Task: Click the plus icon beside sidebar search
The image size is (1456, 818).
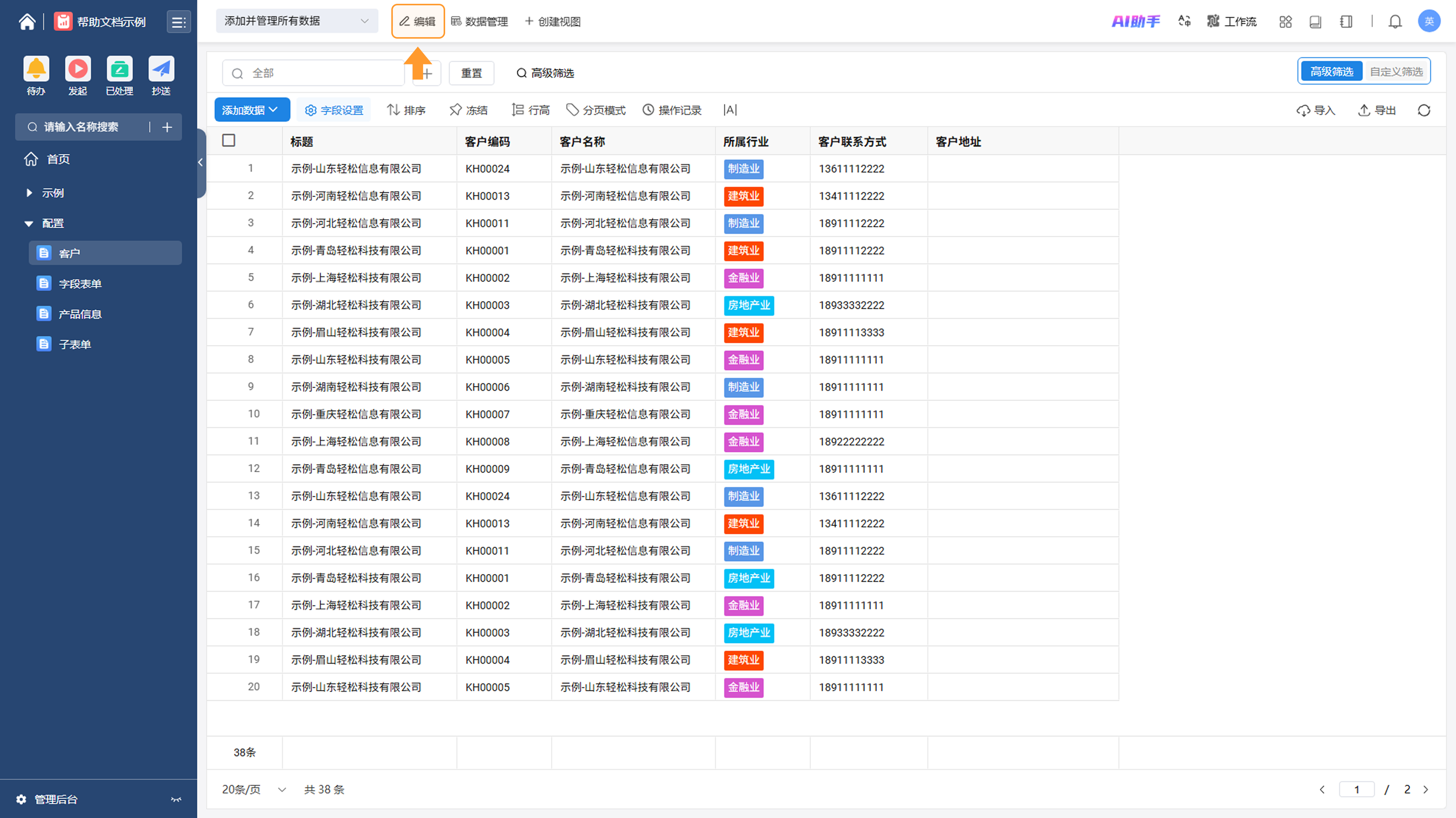Action: click(x=167, y=127)
